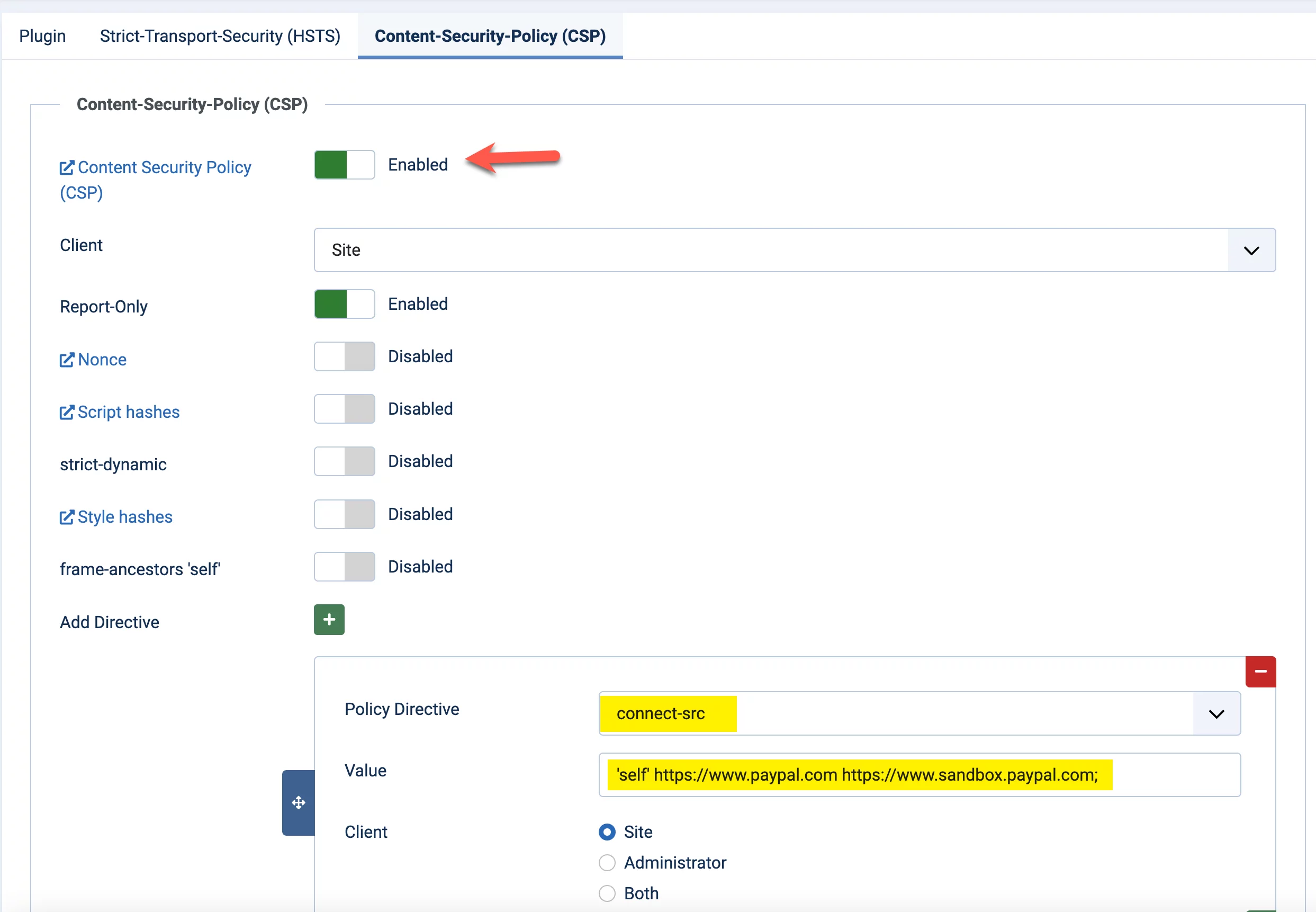Enable the strict-dynamic switch
Viewport: 1316px width, 912px height.
pyautogui.click(x=345, y=461)
